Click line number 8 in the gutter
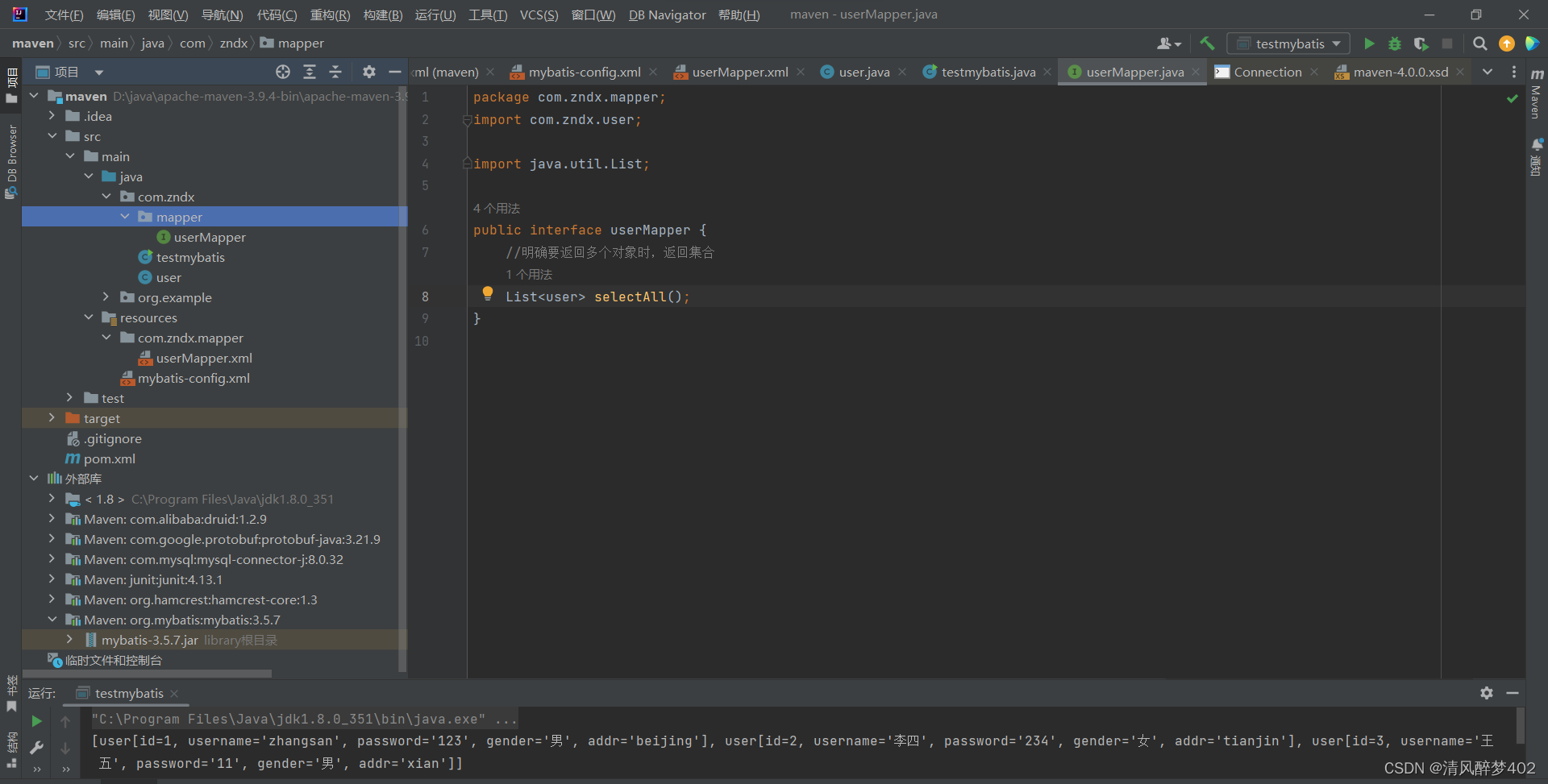This screenshot has width=1548, height=784. (x=425, y=297)
